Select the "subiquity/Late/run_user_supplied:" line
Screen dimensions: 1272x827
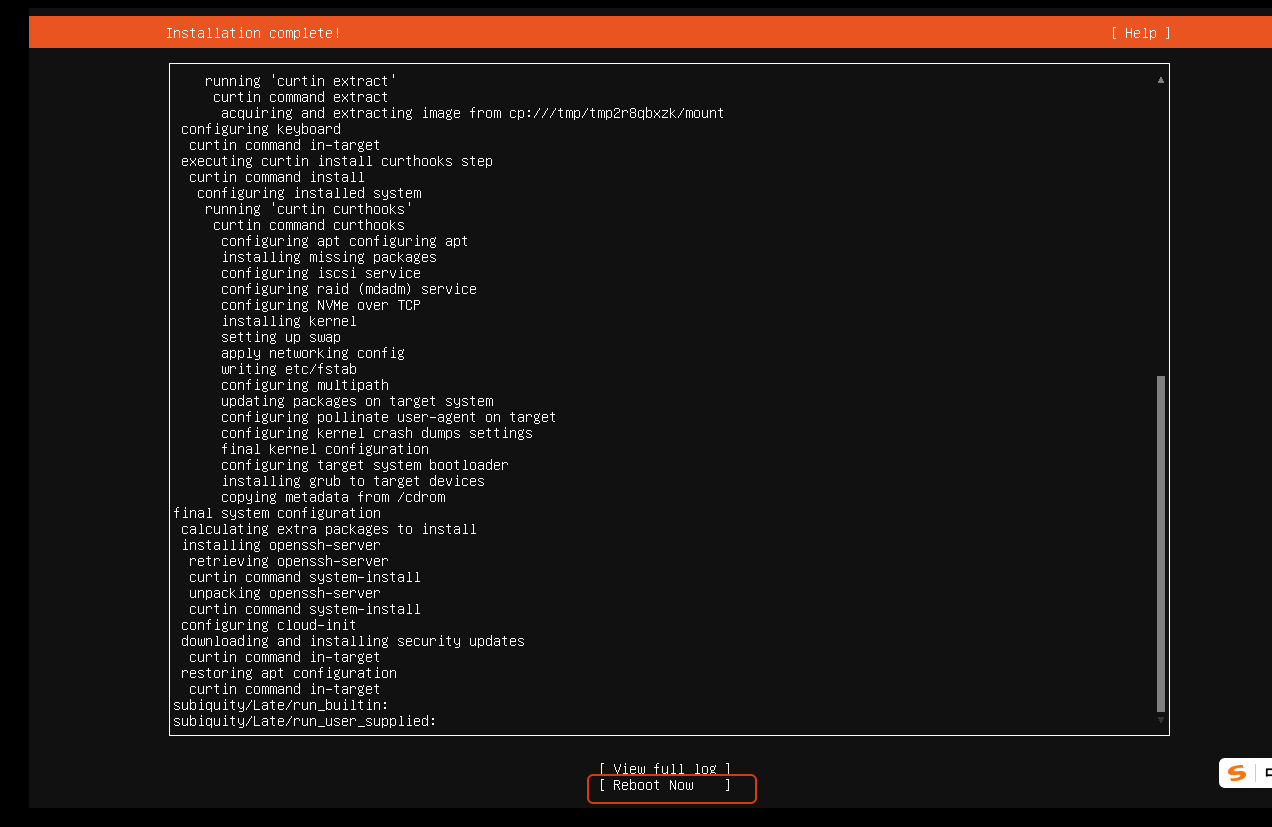tap(305, 721)
